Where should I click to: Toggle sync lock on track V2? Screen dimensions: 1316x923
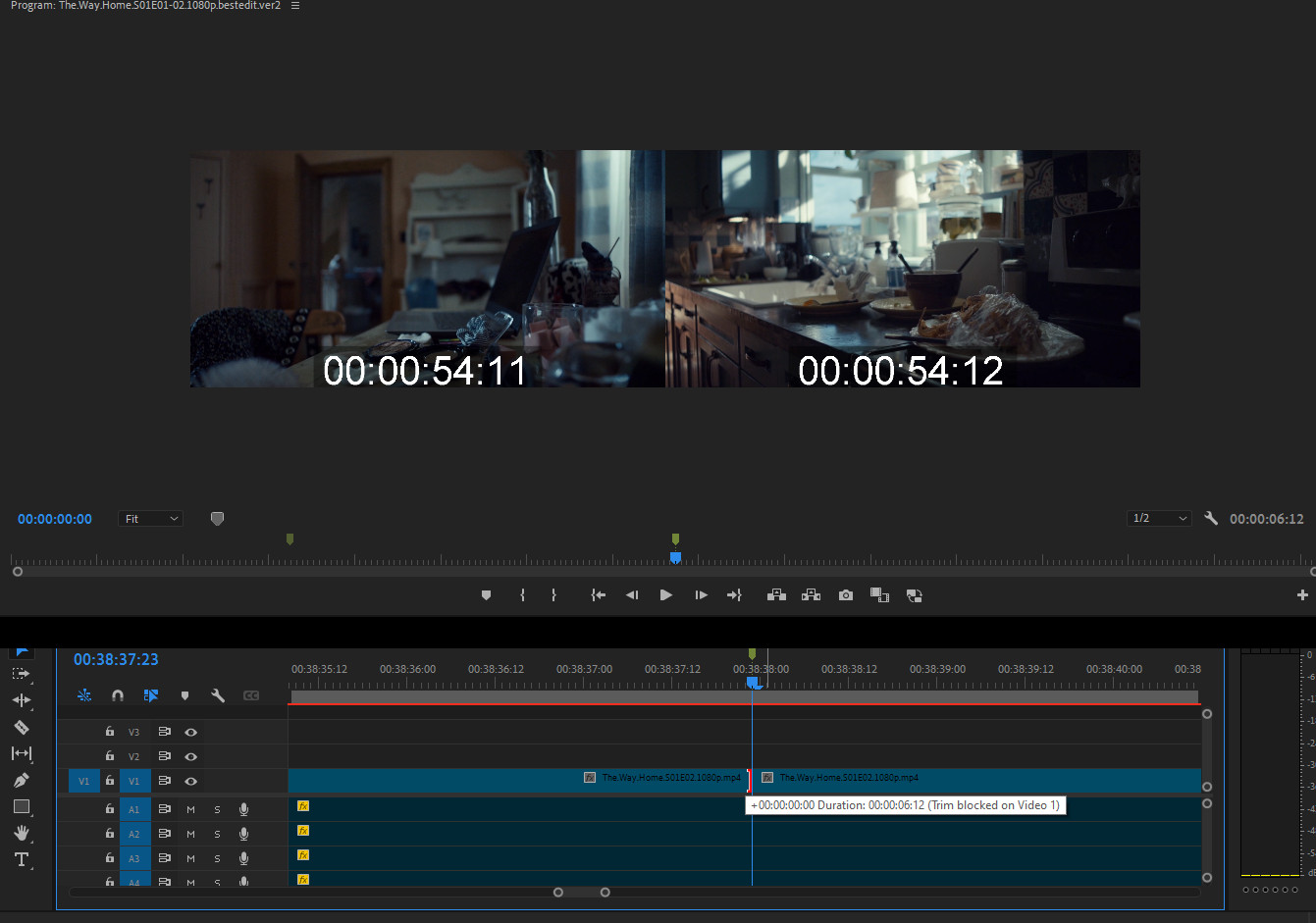pos(164,756)
